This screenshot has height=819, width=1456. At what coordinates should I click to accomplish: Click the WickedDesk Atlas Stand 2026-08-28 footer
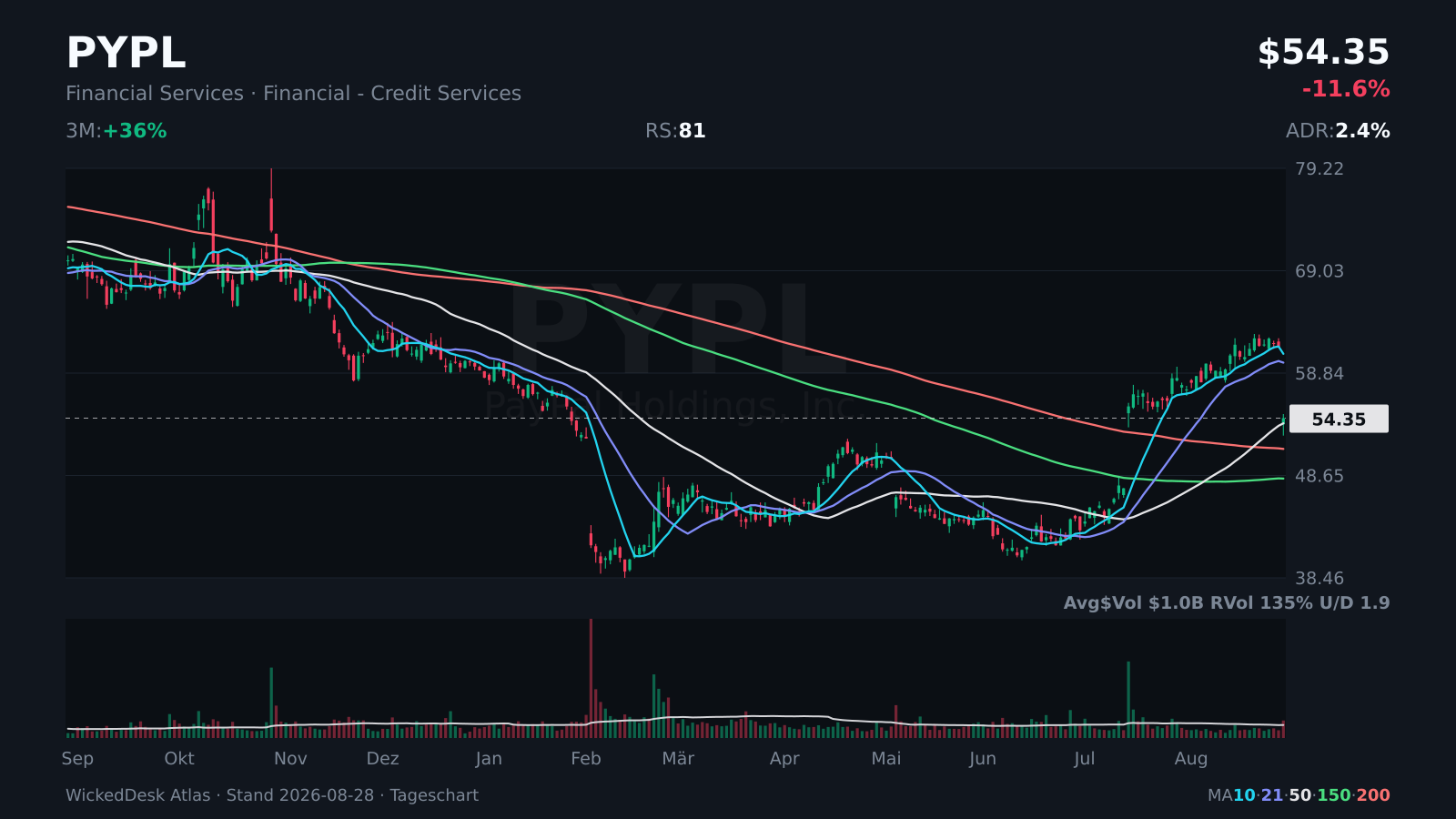point(272,795)
